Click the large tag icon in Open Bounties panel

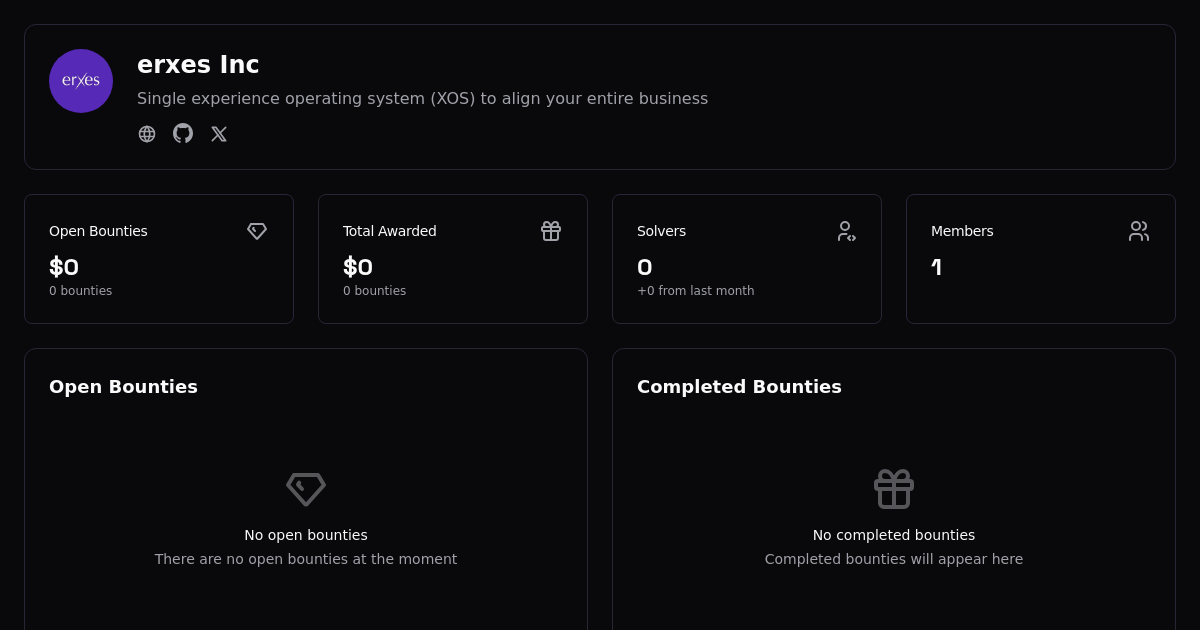coord(306,489)
